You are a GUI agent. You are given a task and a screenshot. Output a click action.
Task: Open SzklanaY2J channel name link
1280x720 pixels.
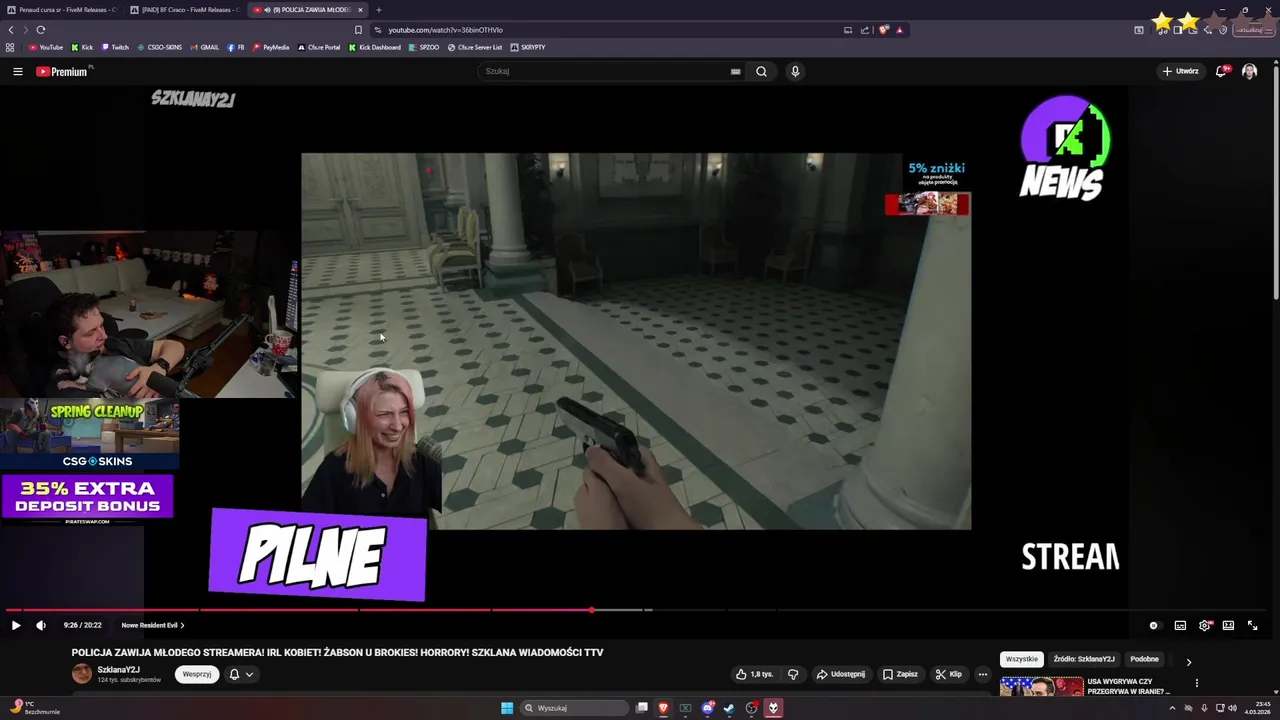pyautogui.click(x=118, y=669)
